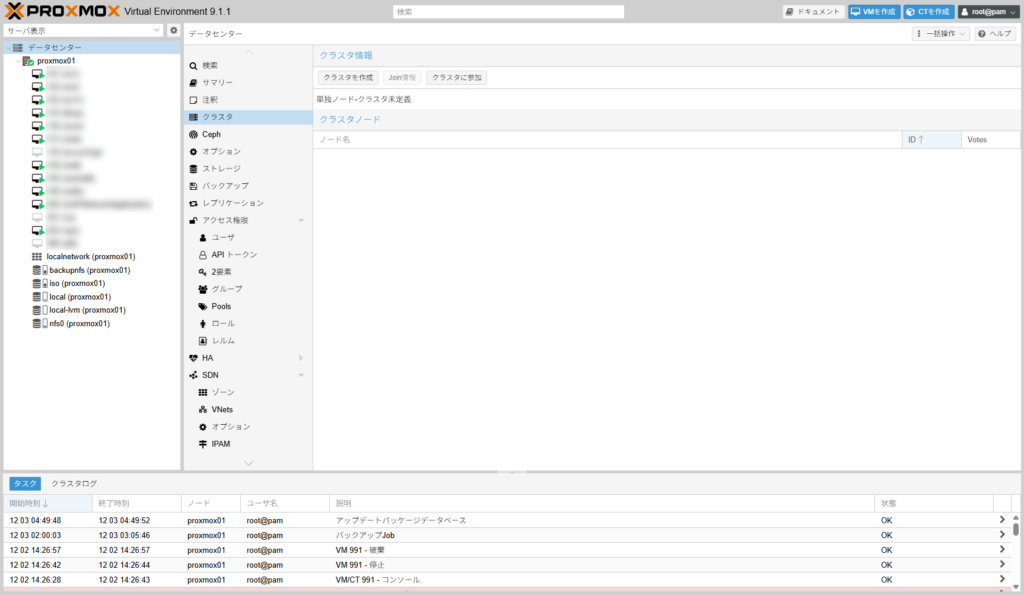Open the レプリケーション (Replication) page
The image size is (1024, 595).
tap(232, 203)
